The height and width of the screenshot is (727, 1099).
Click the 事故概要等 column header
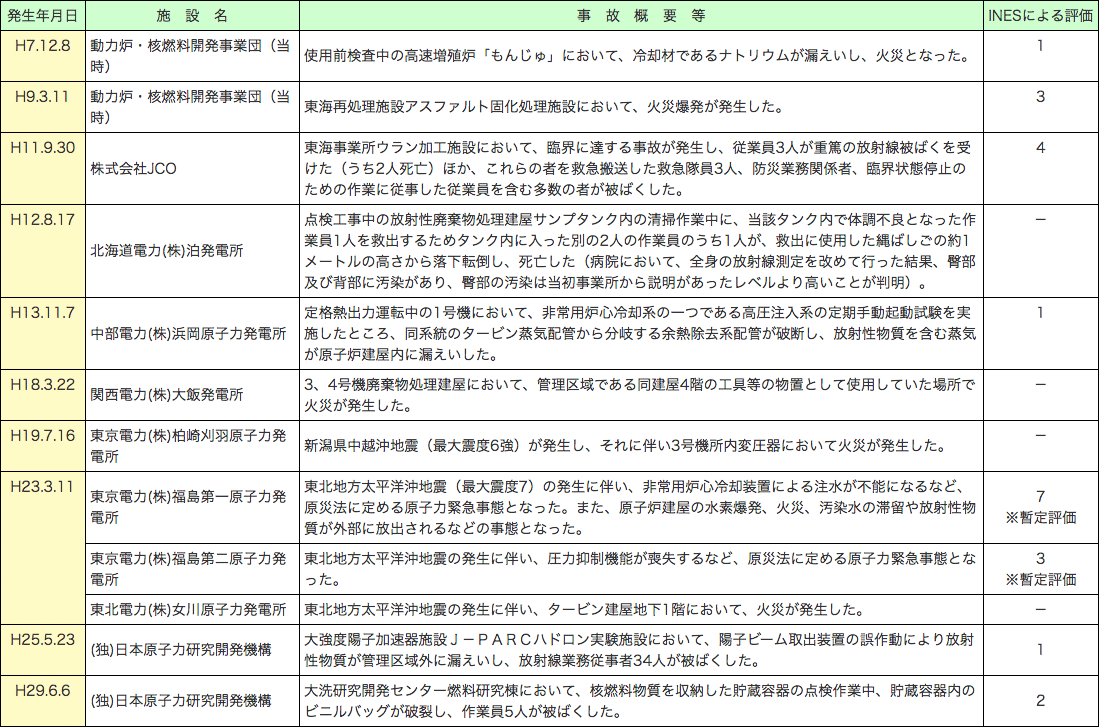coord(641,15)
